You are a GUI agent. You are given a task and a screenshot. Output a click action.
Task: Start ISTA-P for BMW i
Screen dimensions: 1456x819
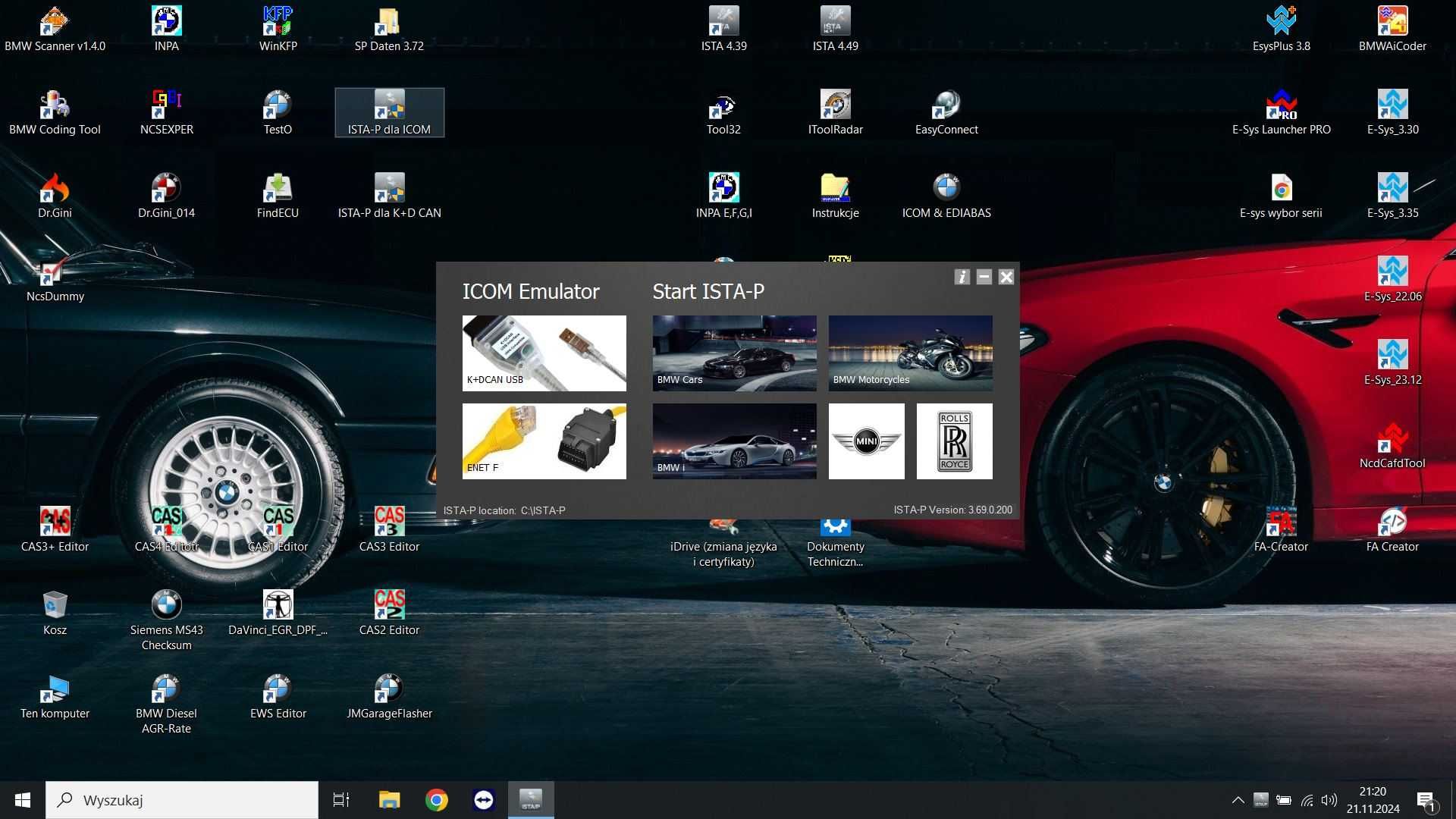[x=734, y=441]
